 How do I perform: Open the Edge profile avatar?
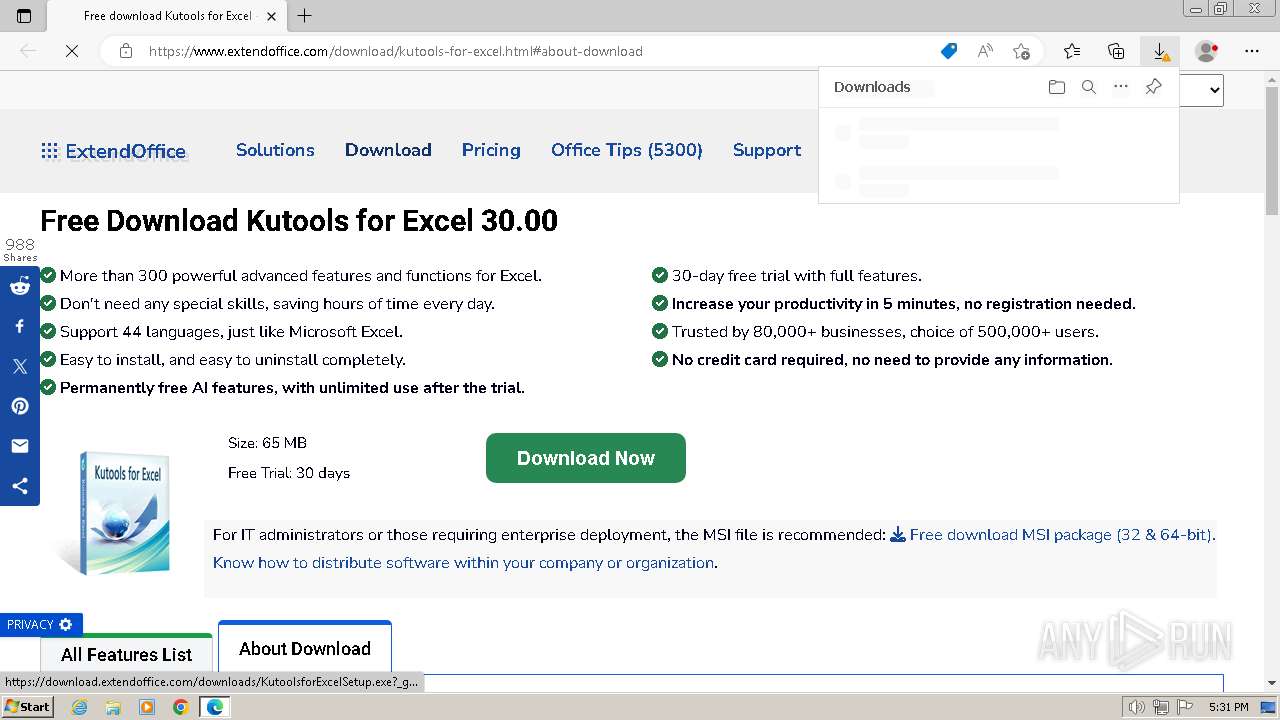click(1207, 51)
